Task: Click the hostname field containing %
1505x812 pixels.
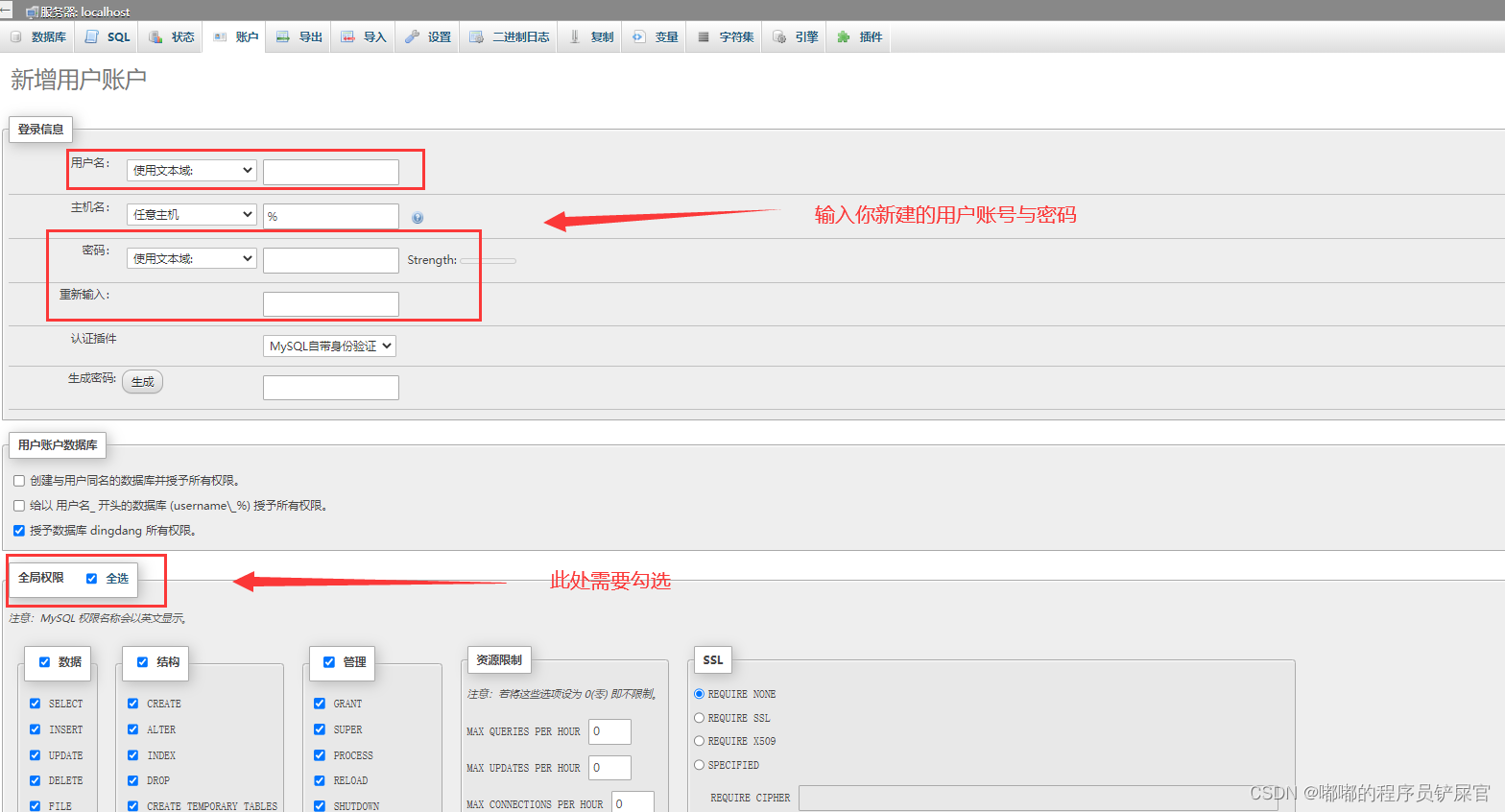Action: point(331,216)
